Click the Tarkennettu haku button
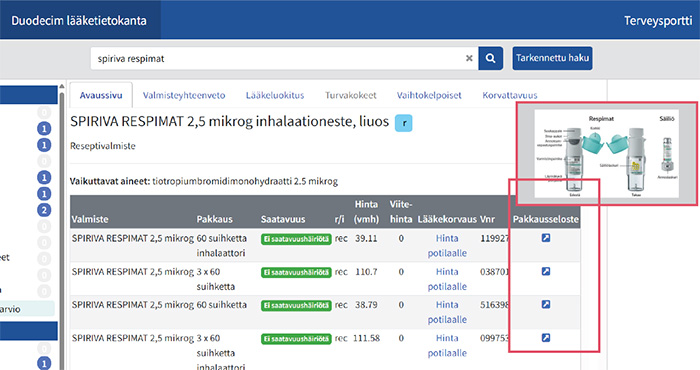 (552, 58)
